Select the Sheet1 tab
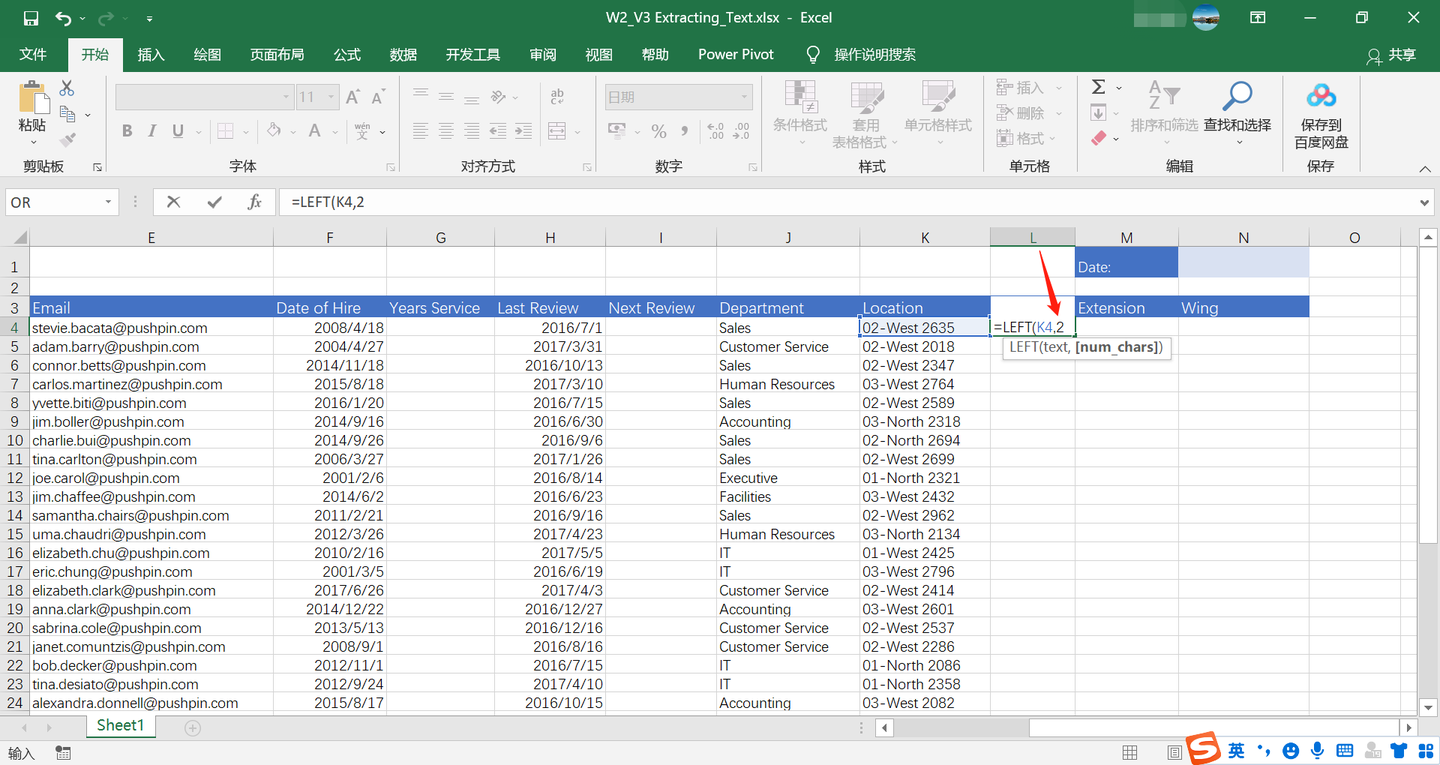Image resolution: width=1440 pixels, height=765 pixels. click(121, 726)
